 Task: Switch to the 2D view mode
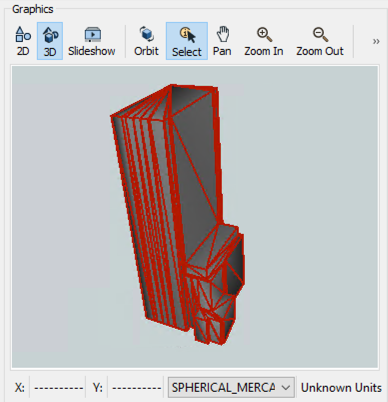coord(23,41)
